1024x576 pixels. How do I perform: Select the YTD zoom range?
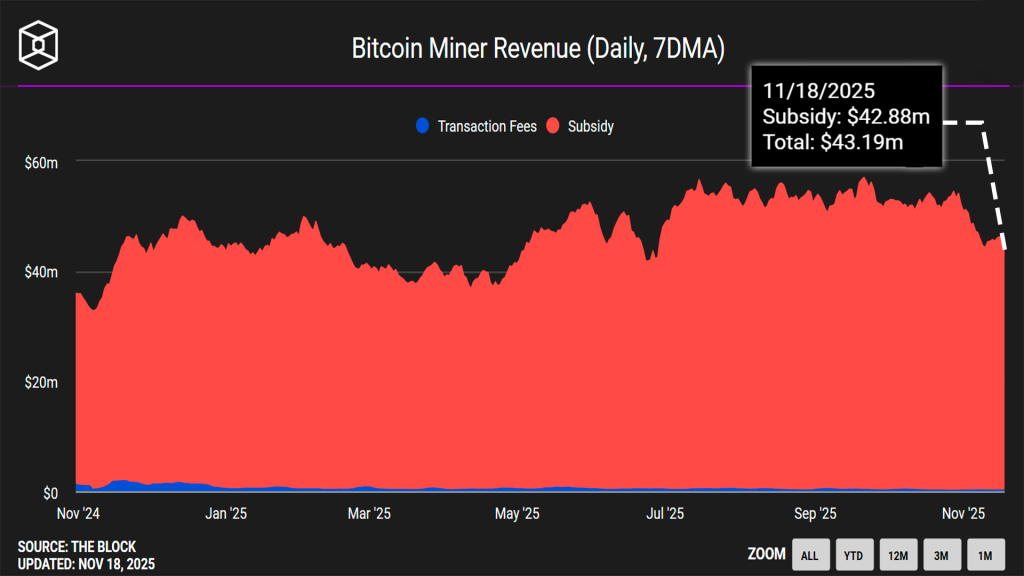point(854,555)
